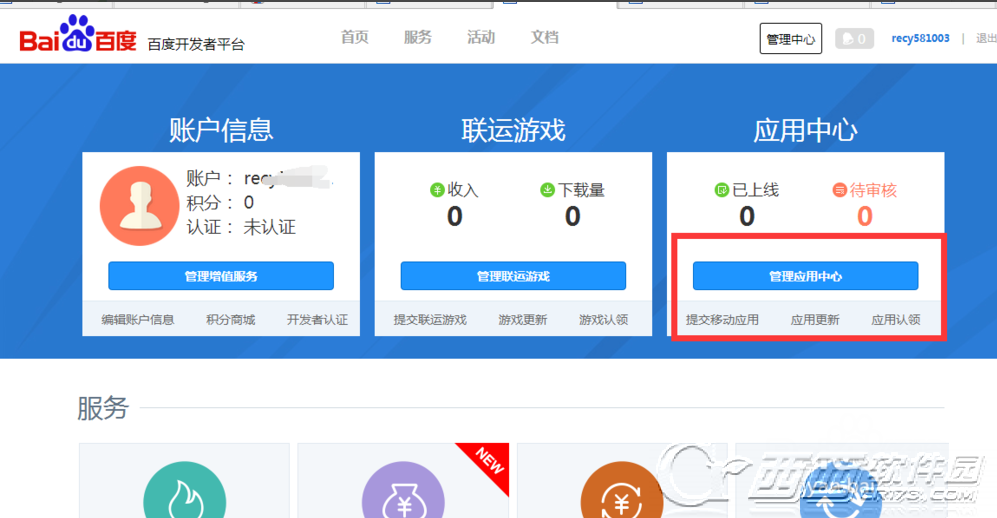Click the 管理应用中心 button
997x518 pixels.
pos(806,276)
